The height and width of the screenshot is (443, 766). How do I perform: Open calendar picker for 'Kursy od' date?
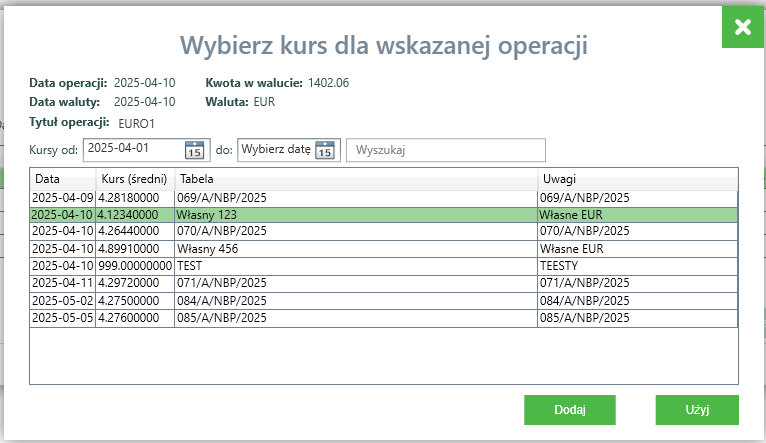click(194, 150)
